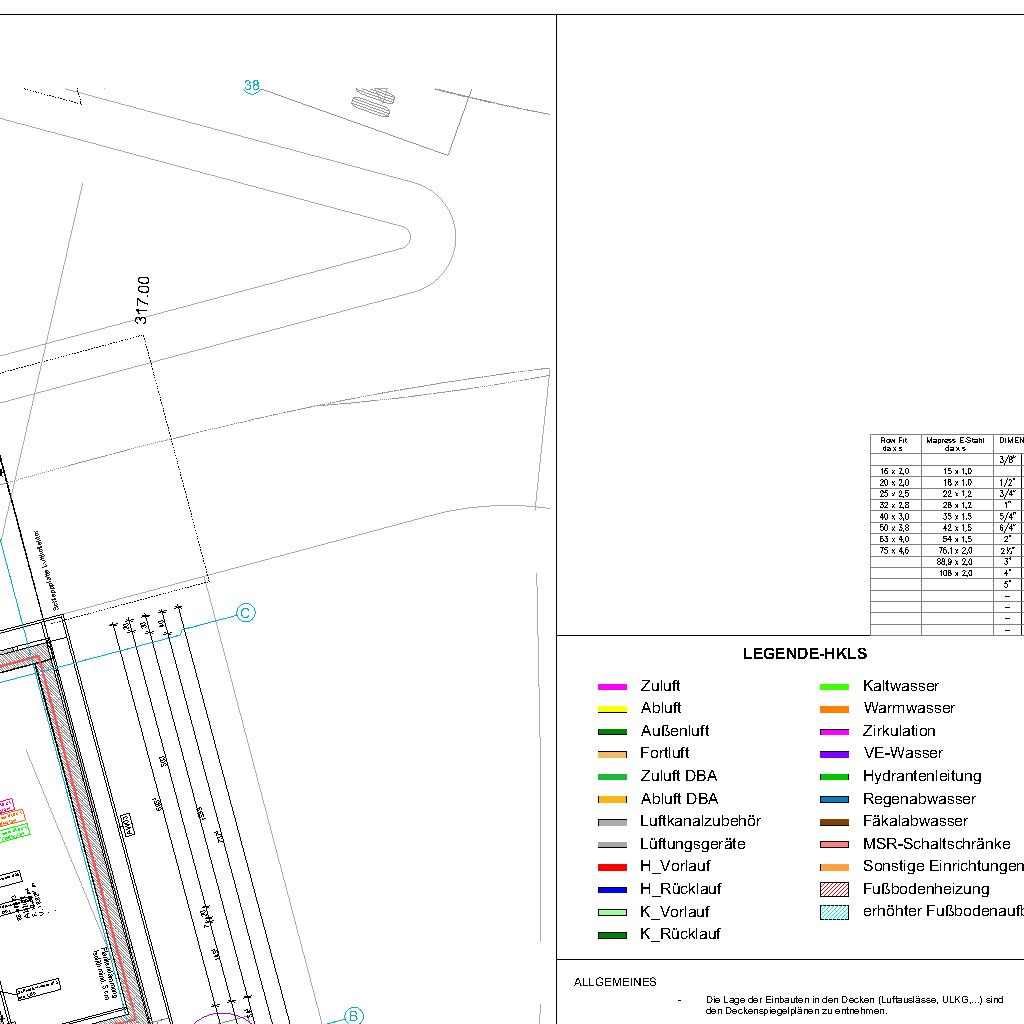Screen dimensions: 1024x1024
Task: Click grid axis marker C
Action: 246,613
